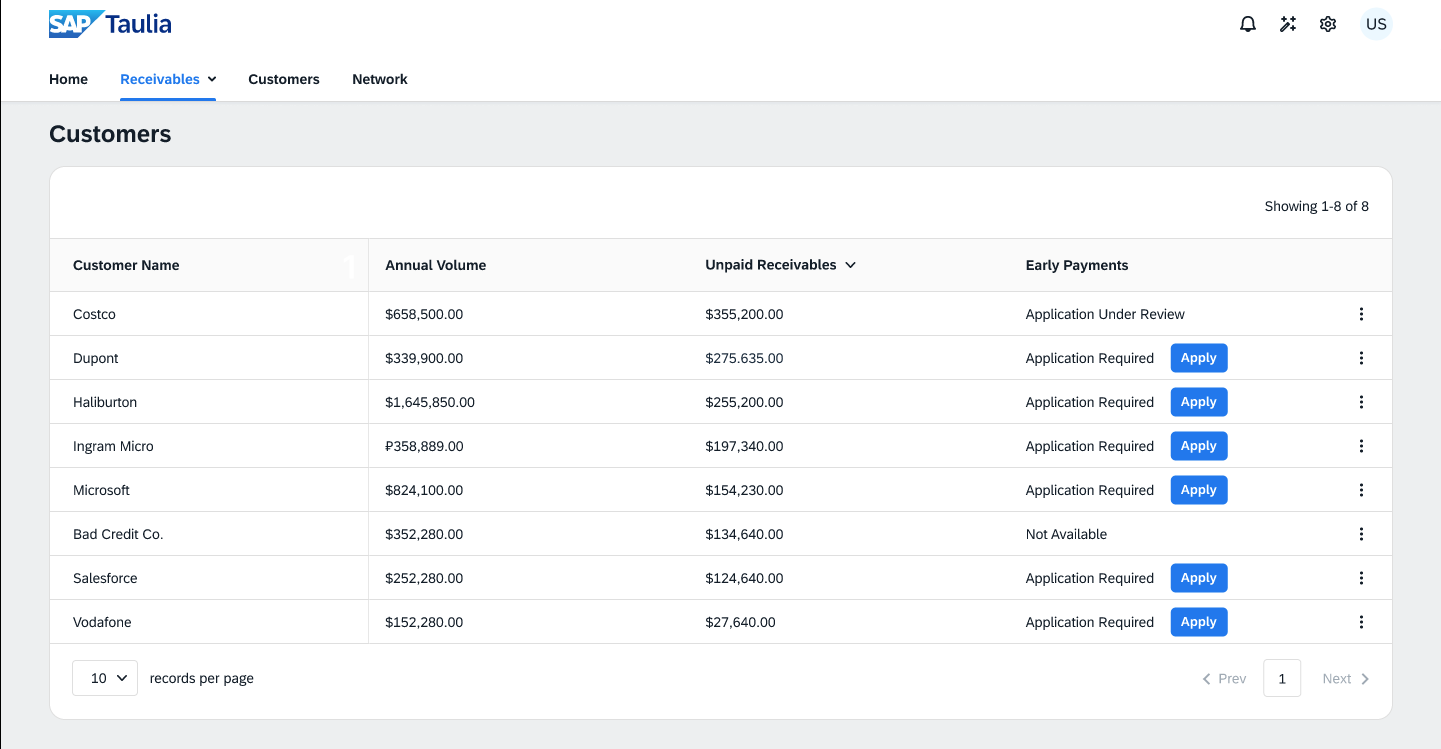1441x749 pixels.
Task: Open the three-dot menu for Bad Credit Co.
Action: click(x=1361, y=534)
